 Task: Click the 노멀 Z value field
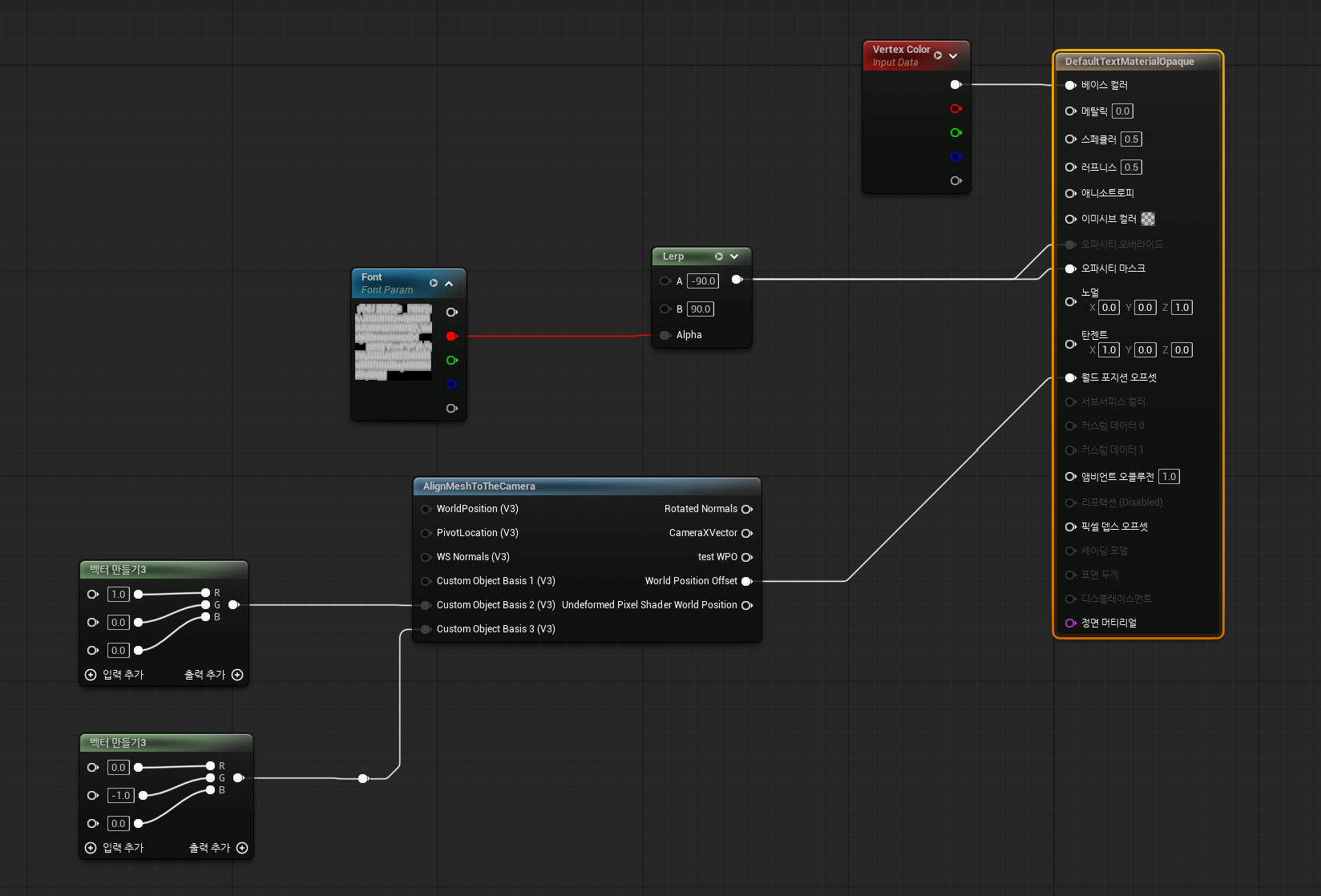1182,308
